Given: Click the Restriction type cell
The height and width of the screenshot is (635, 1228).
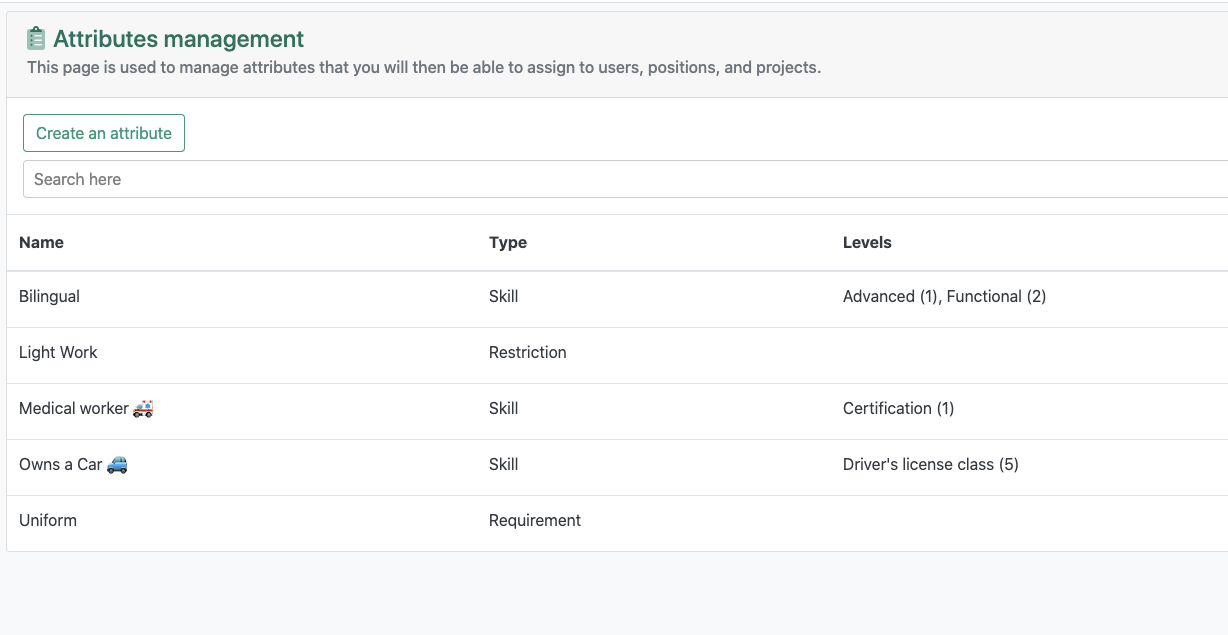Looking at the screenshot, I should click(x=528, y=352).
